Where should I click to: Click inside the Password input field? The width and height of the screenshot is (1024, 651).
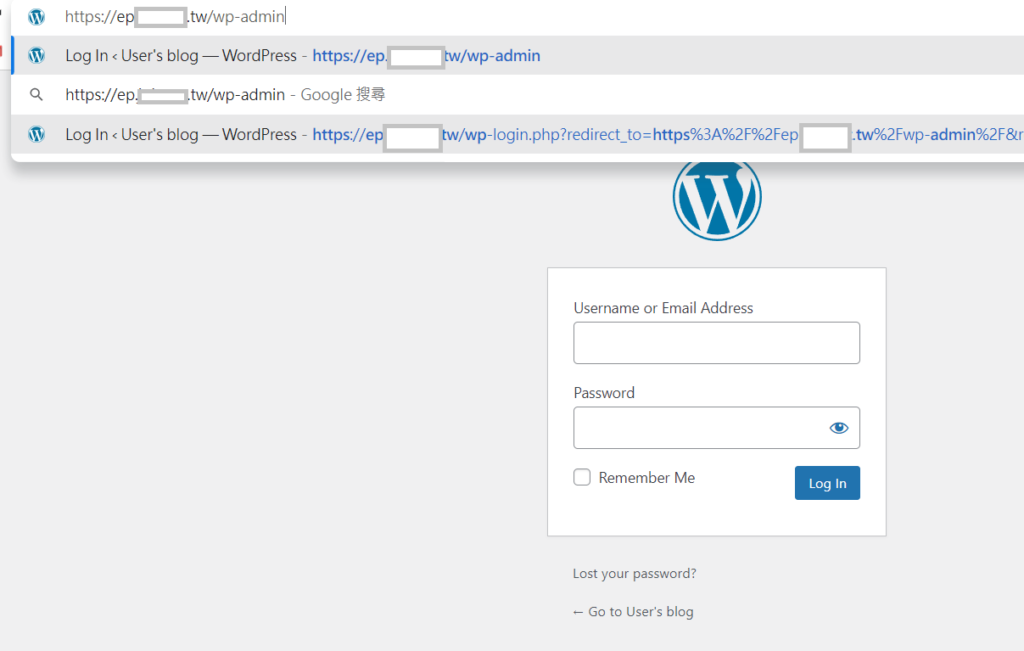pos(698,428)
